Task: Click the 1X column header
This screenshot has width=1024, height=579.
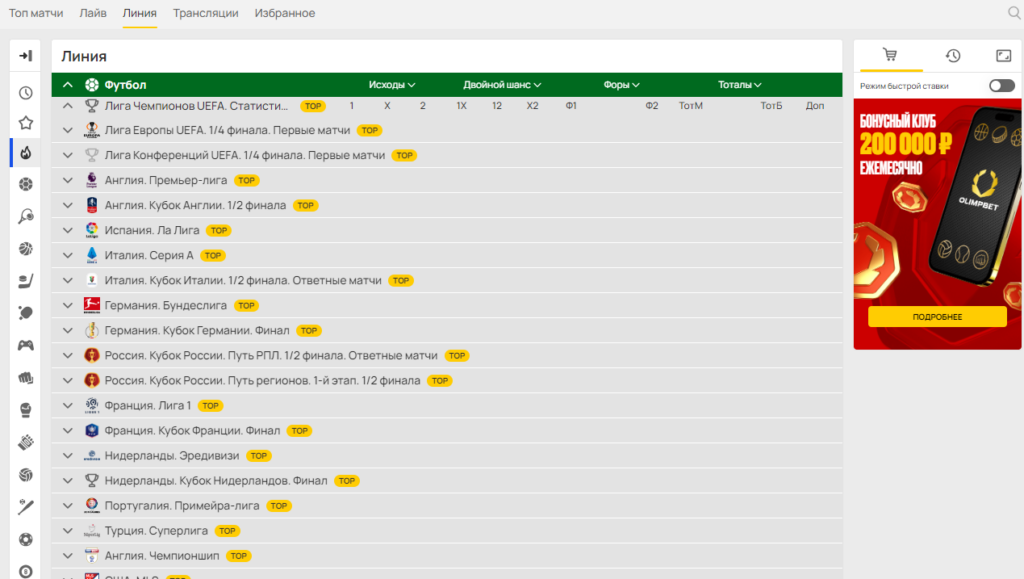Action: 461,105
